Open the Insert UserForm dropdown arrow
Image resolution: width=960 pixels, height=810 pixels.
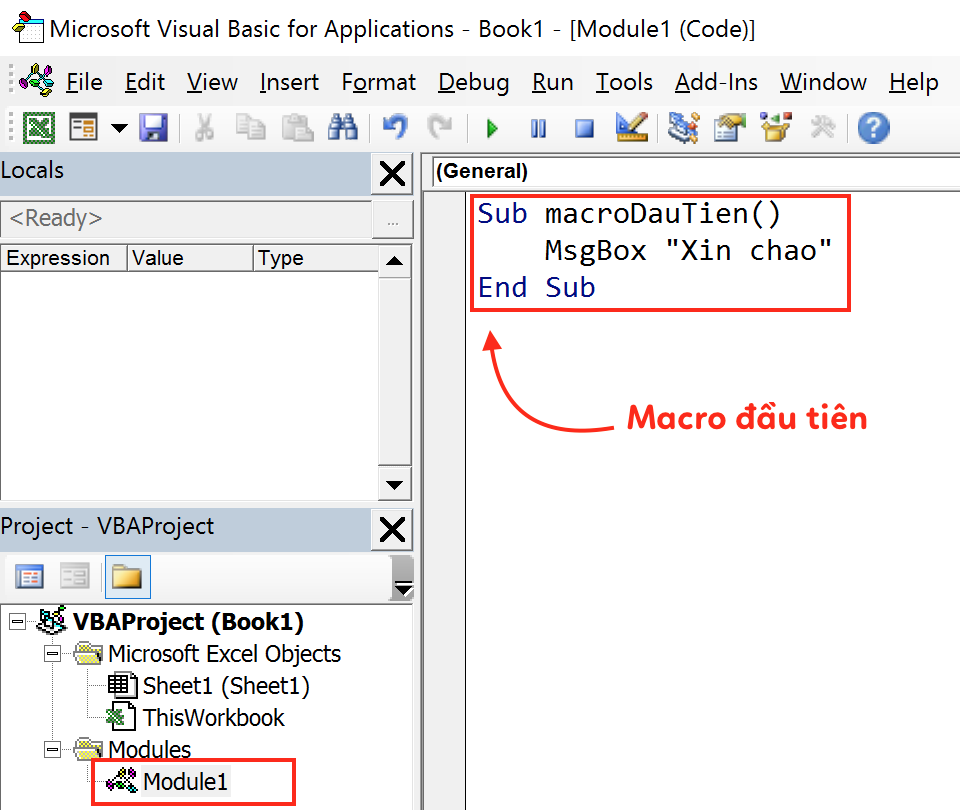pos(117,128)
